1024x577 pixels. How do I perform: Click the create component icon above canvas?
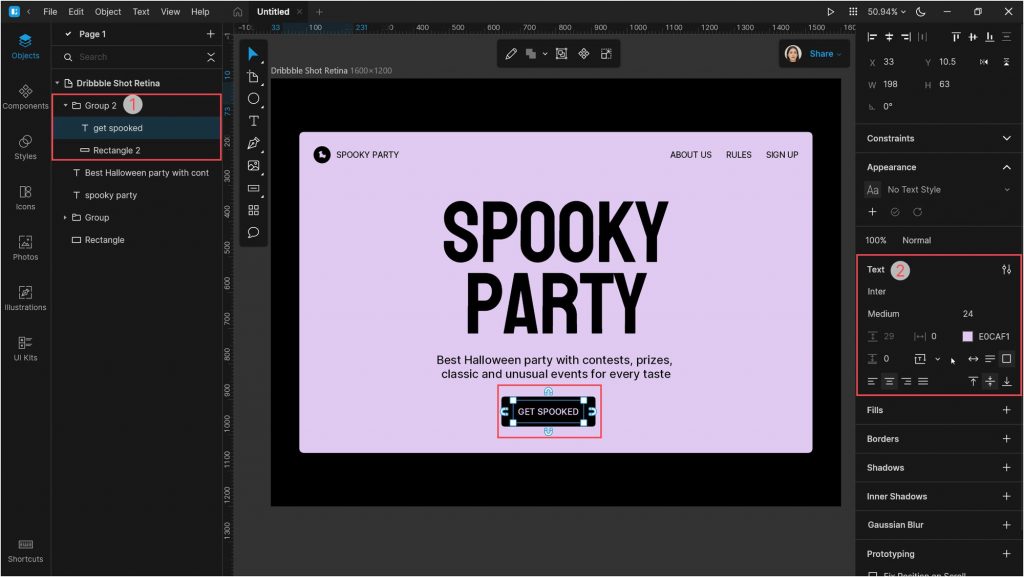coord(584,54)
